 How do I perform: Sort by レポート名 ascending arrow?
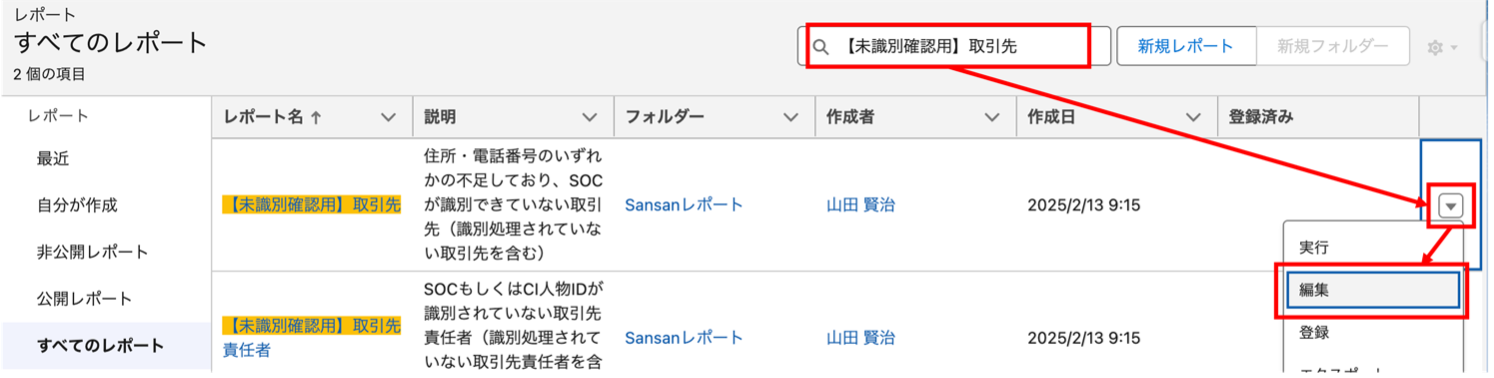[316, 117]
